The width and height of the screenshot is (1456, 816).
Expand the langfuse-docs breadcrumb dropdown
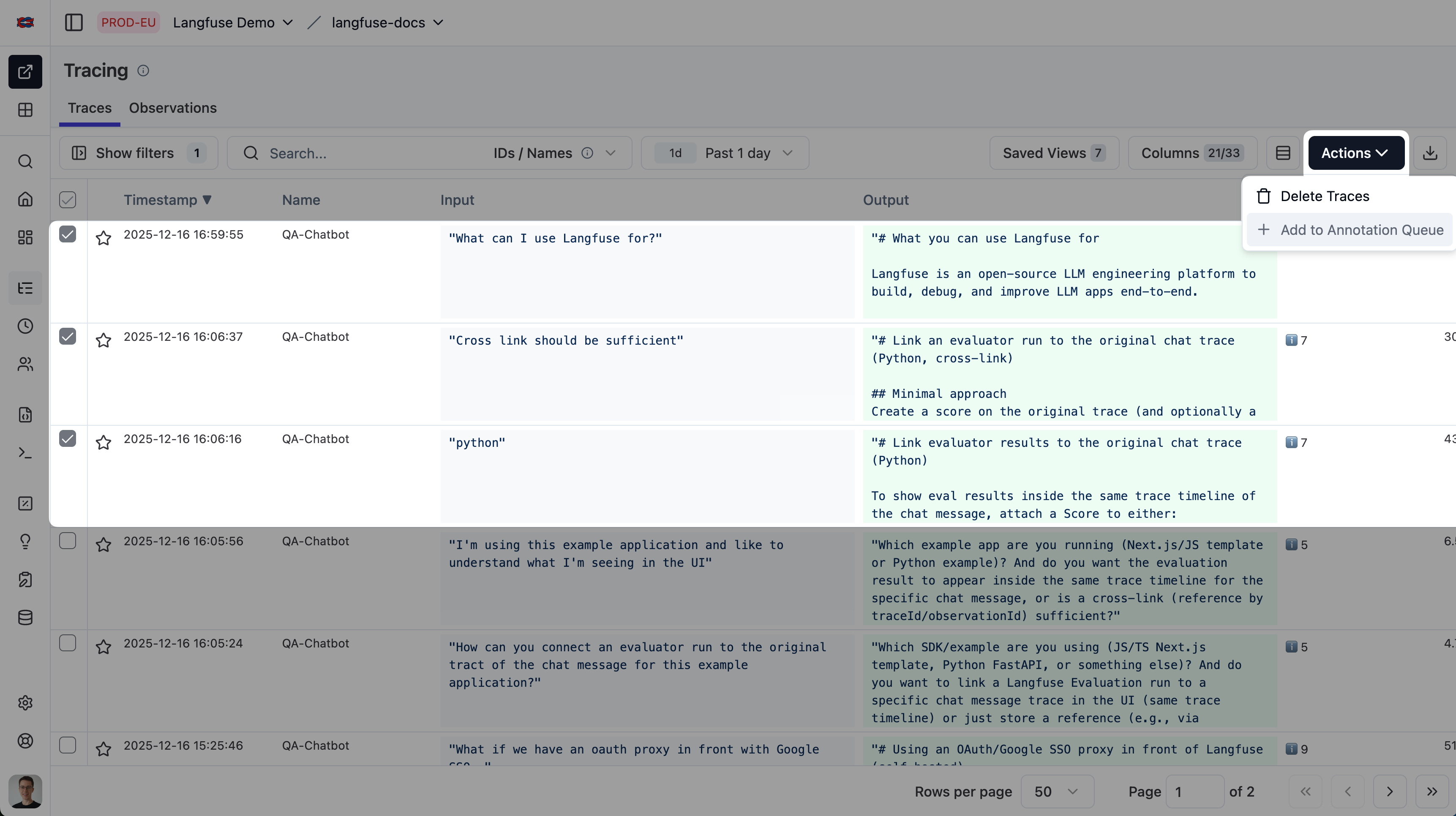(386, 23)
